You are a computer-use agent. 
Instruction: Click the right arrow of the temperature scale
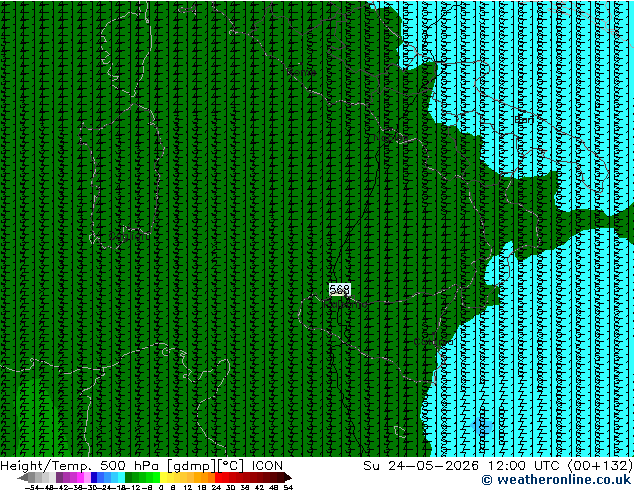(x=288, y=477)
